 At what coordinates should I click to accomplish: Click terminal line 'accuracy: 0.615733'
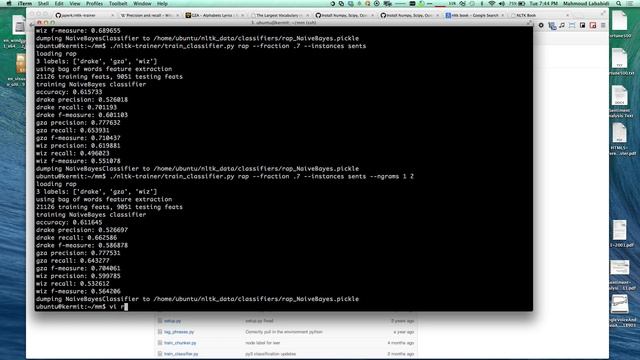(x=69, y=92)
